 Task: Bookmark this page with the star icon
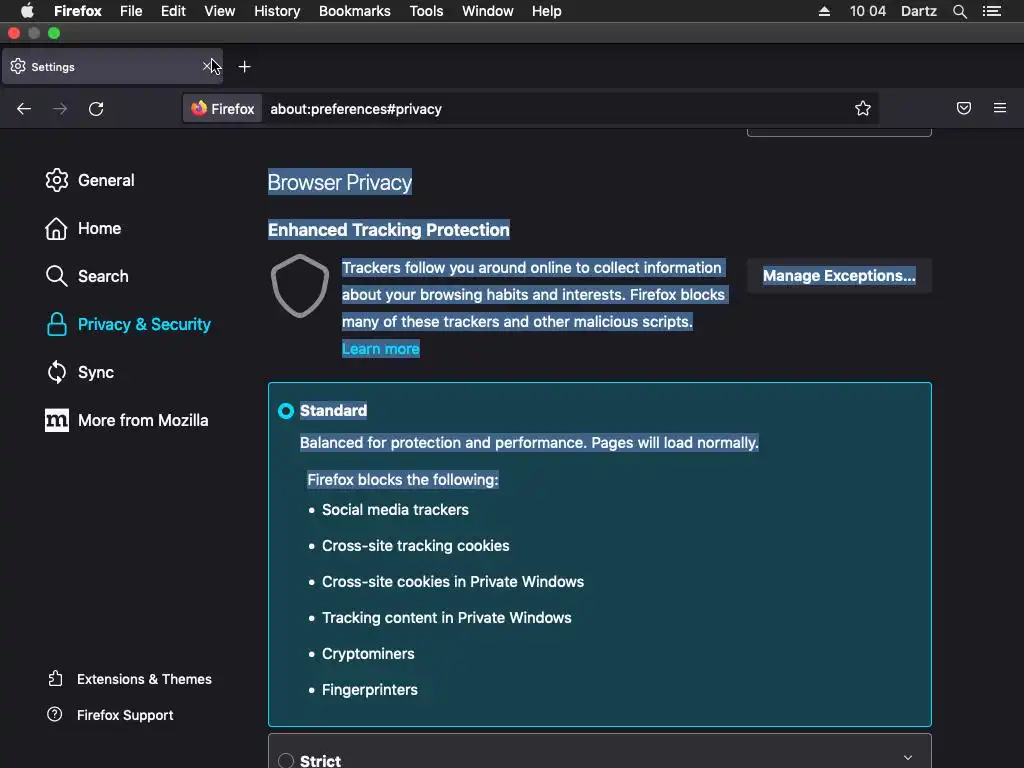[x=863, y=108]
